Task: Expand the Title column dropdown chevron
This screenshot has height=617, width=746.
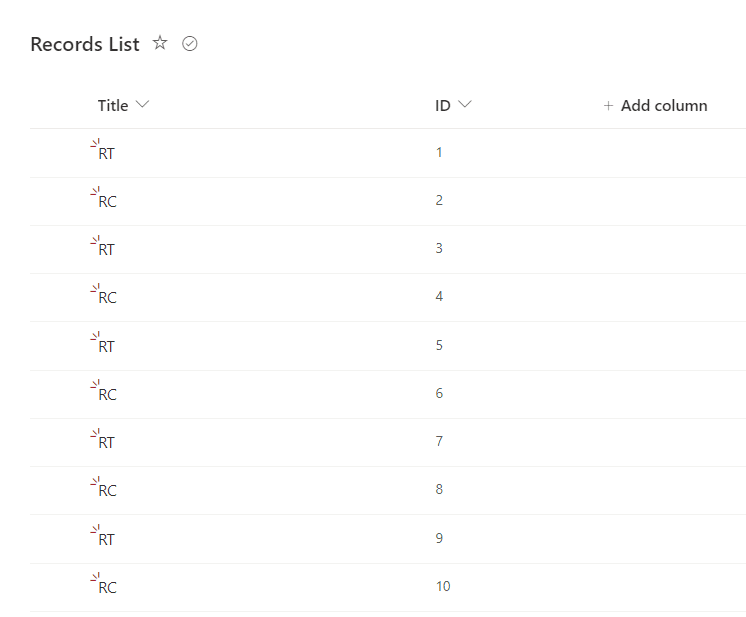Action: (142, 105)
